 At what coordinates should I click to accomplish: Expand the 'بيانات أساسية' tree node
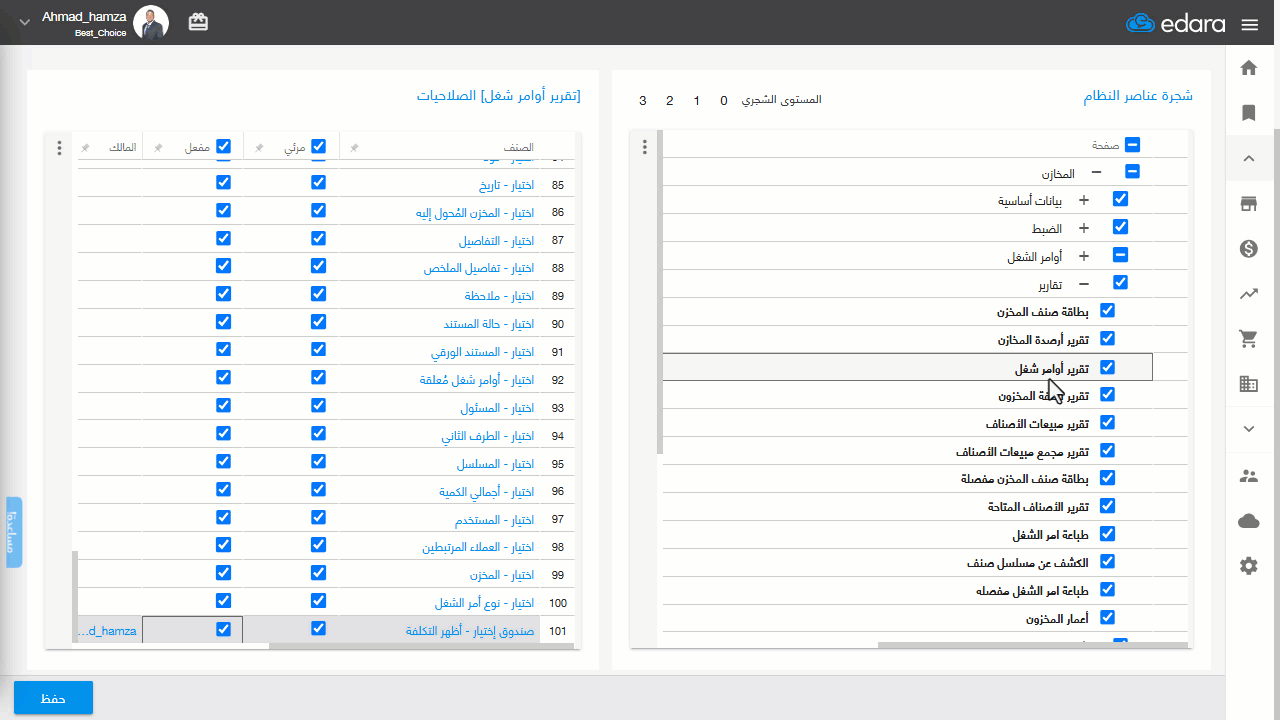point(1083,200)
